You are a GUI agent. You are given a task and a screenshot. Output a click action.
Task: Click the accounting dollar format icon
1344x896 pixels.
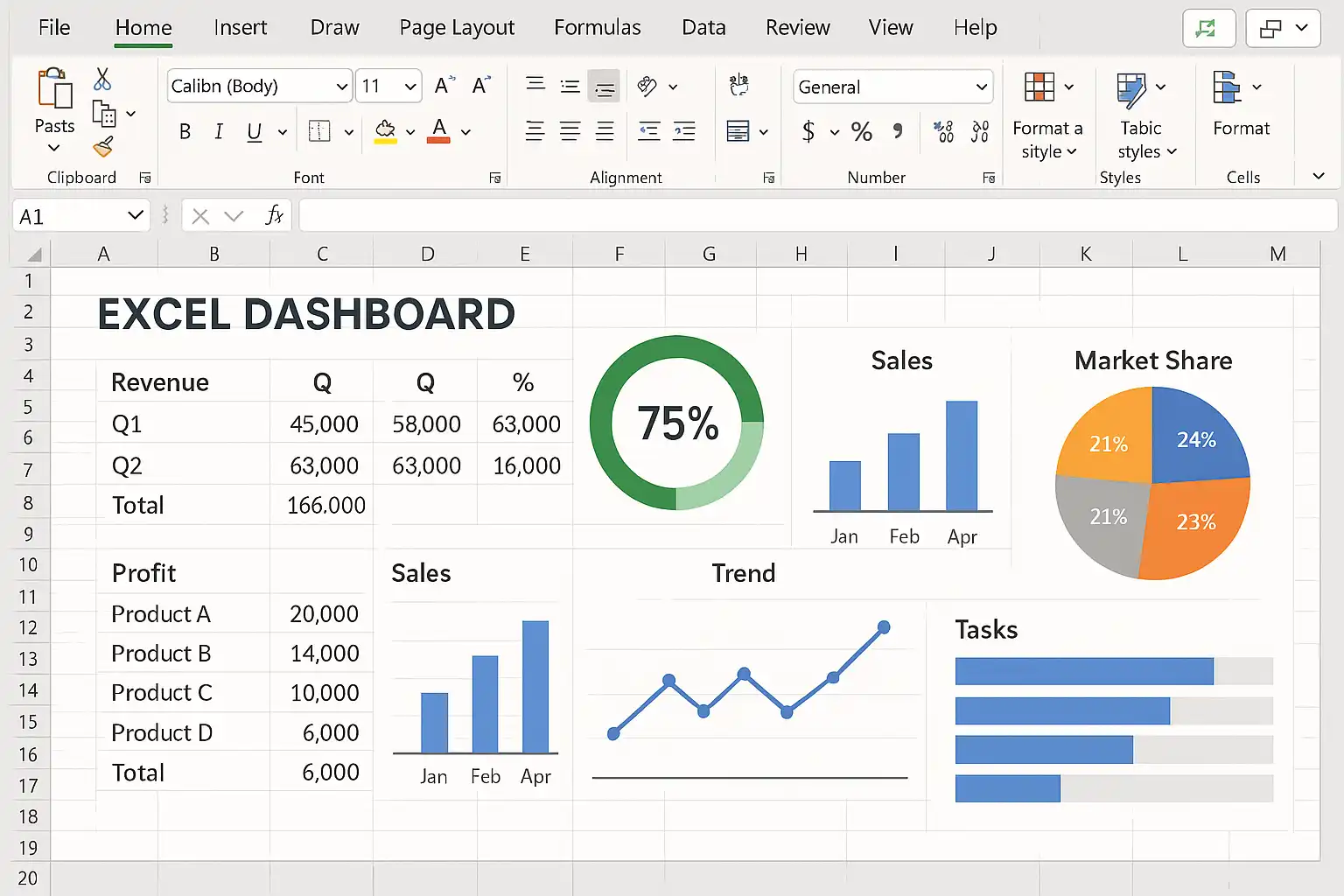(808, 132)
